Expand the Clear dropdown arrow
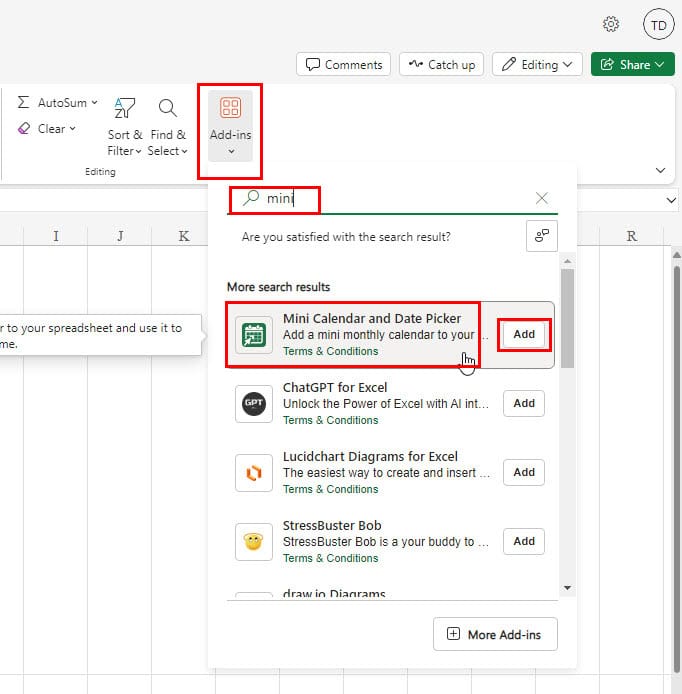 [73, 128]
